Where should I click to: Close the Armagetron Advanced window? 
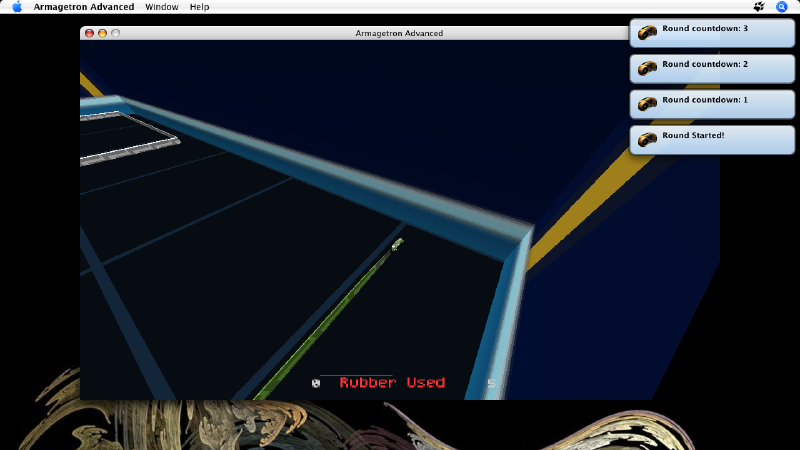pyautogui.click(x=89, y=33)
